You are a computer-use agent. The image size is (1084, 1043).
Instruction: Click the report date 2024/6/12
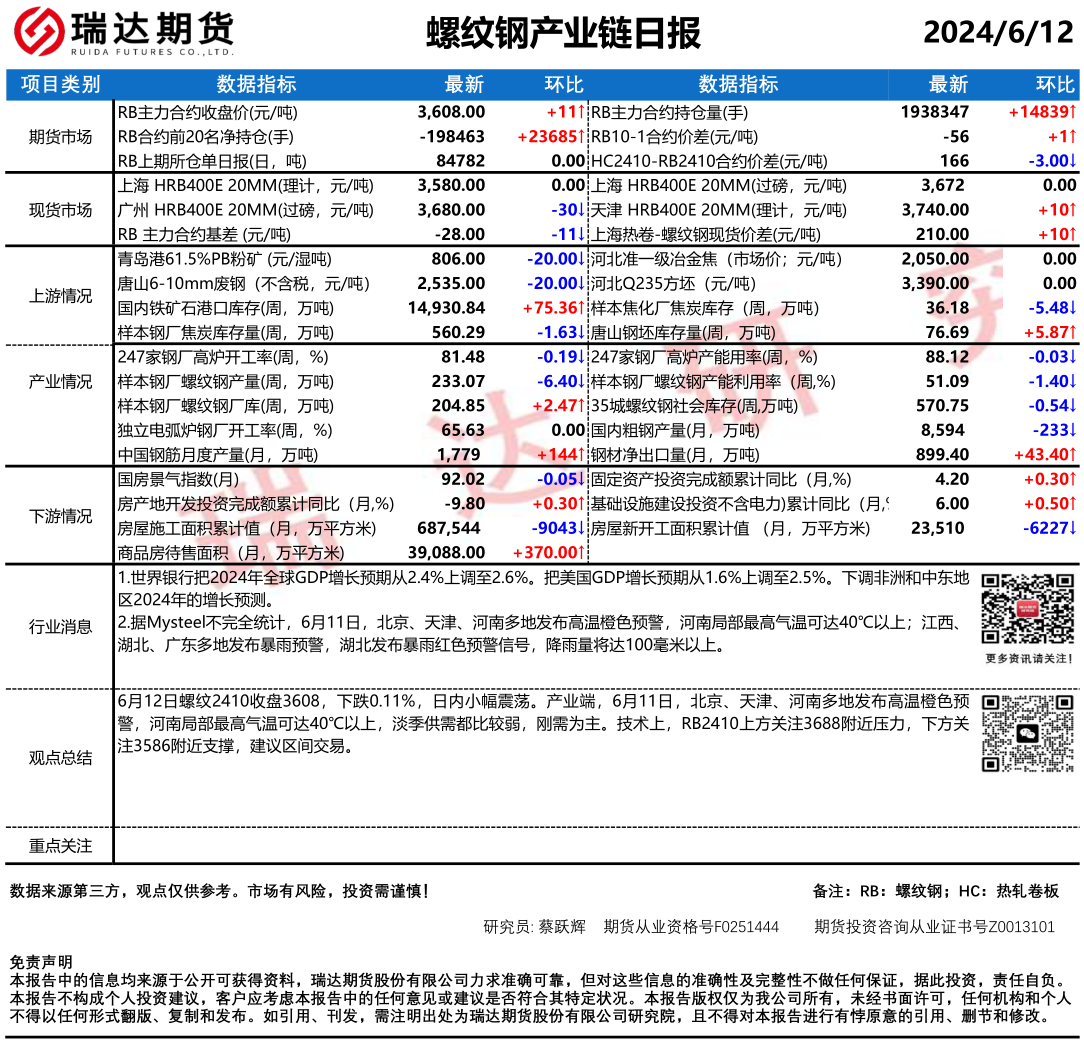pyautogui.click(x=997, y=33)
